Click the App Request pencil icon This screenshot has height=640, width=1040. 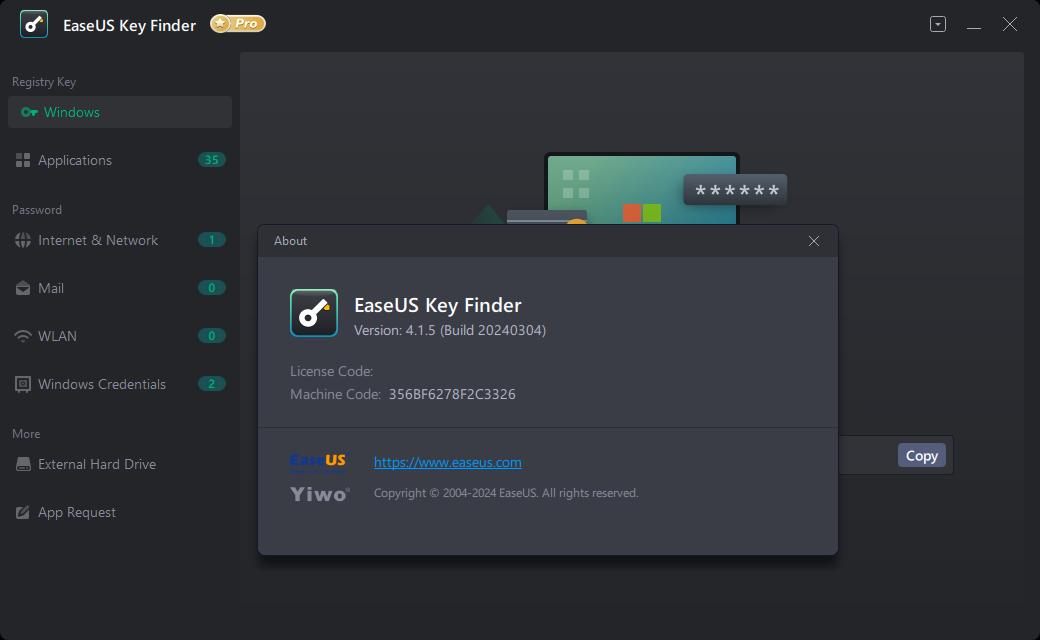point(23,512)
